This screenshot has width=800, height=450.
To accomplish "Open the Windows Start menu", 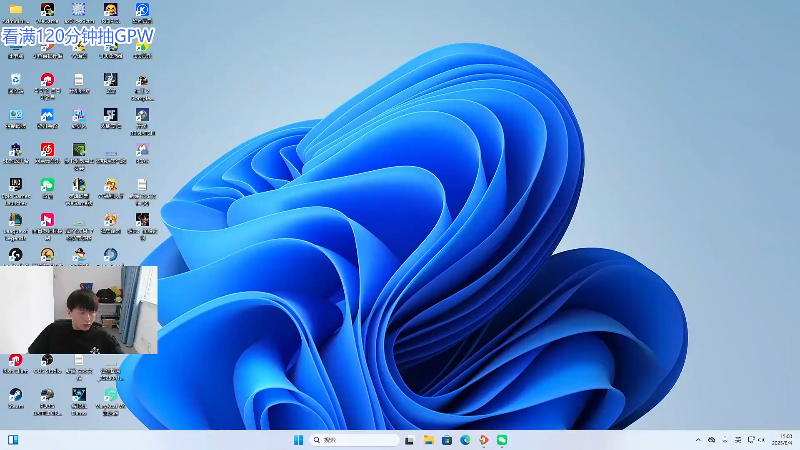I will point(298,440).
